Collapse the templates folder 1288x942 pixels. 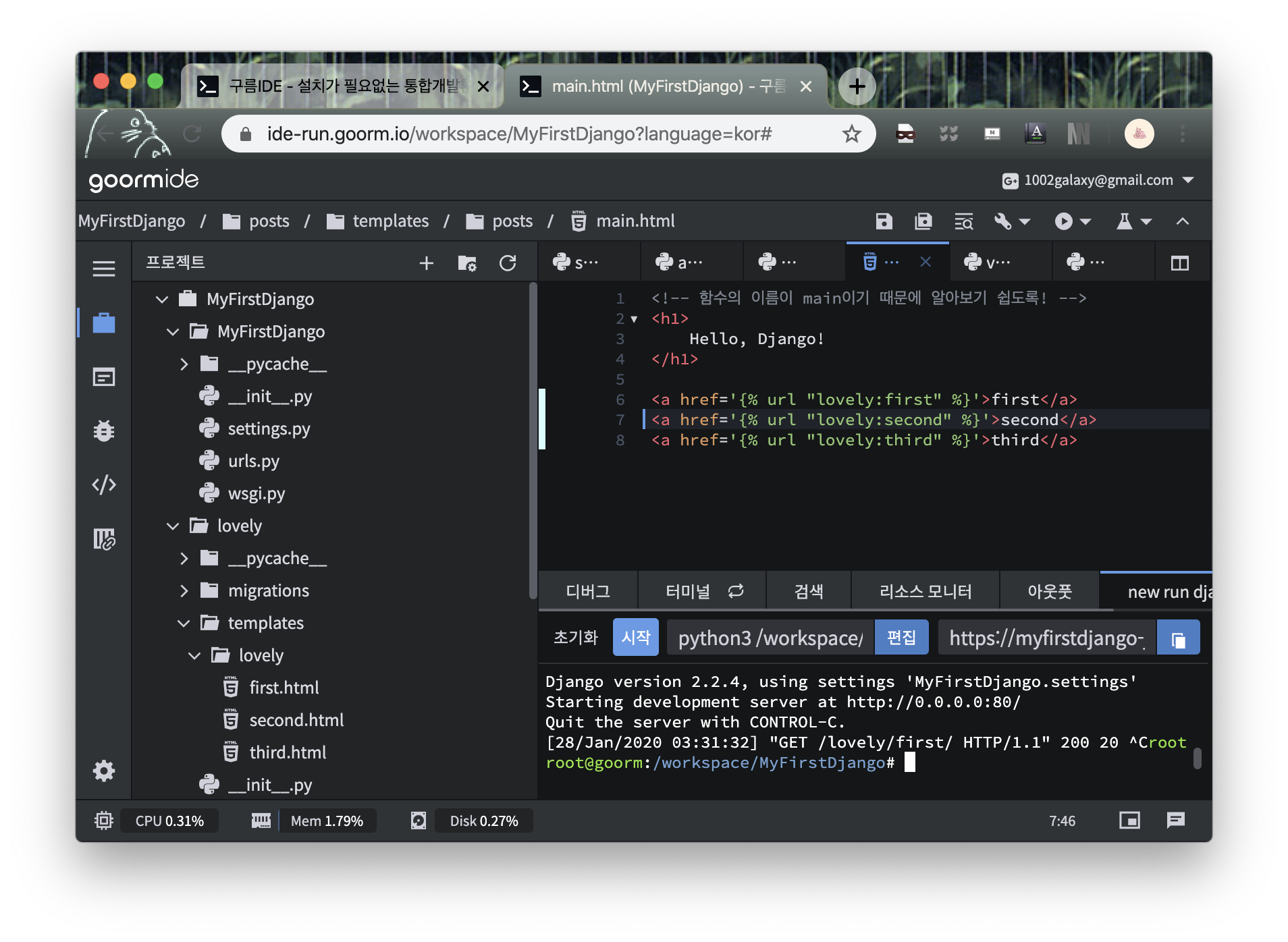pyautogui.click(x=184, y=623)
